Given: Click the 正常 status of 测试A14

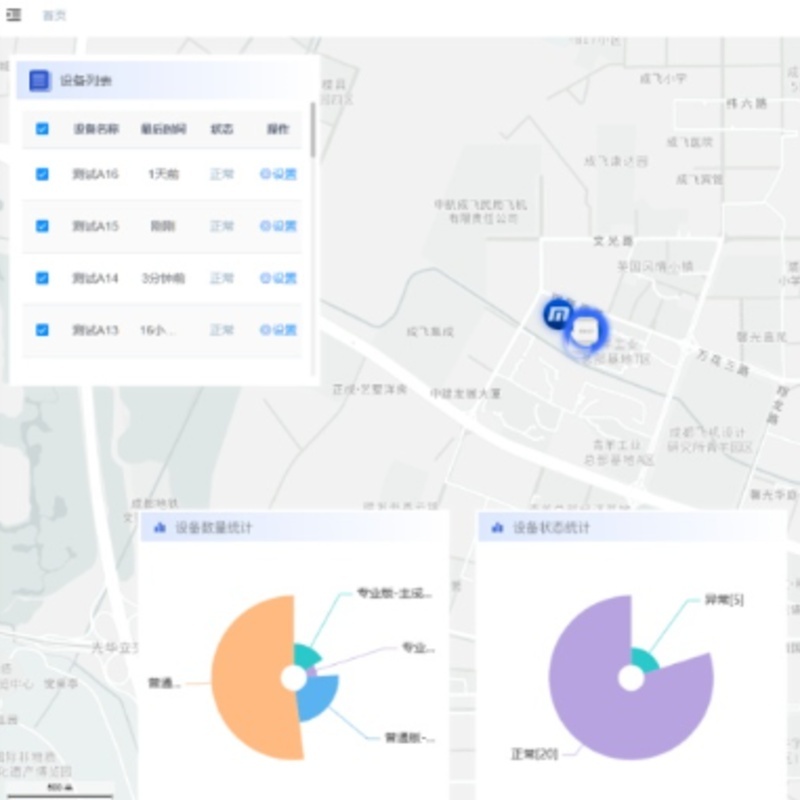Looking at the screenshot, I should [222, 278].
